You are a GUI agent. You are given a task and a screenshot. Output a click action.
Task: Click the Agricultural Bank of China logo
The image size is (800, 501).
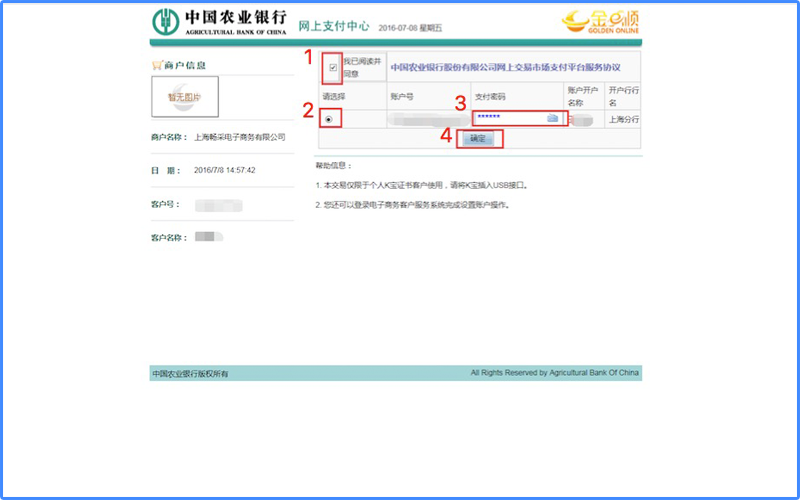click(218, 21)
